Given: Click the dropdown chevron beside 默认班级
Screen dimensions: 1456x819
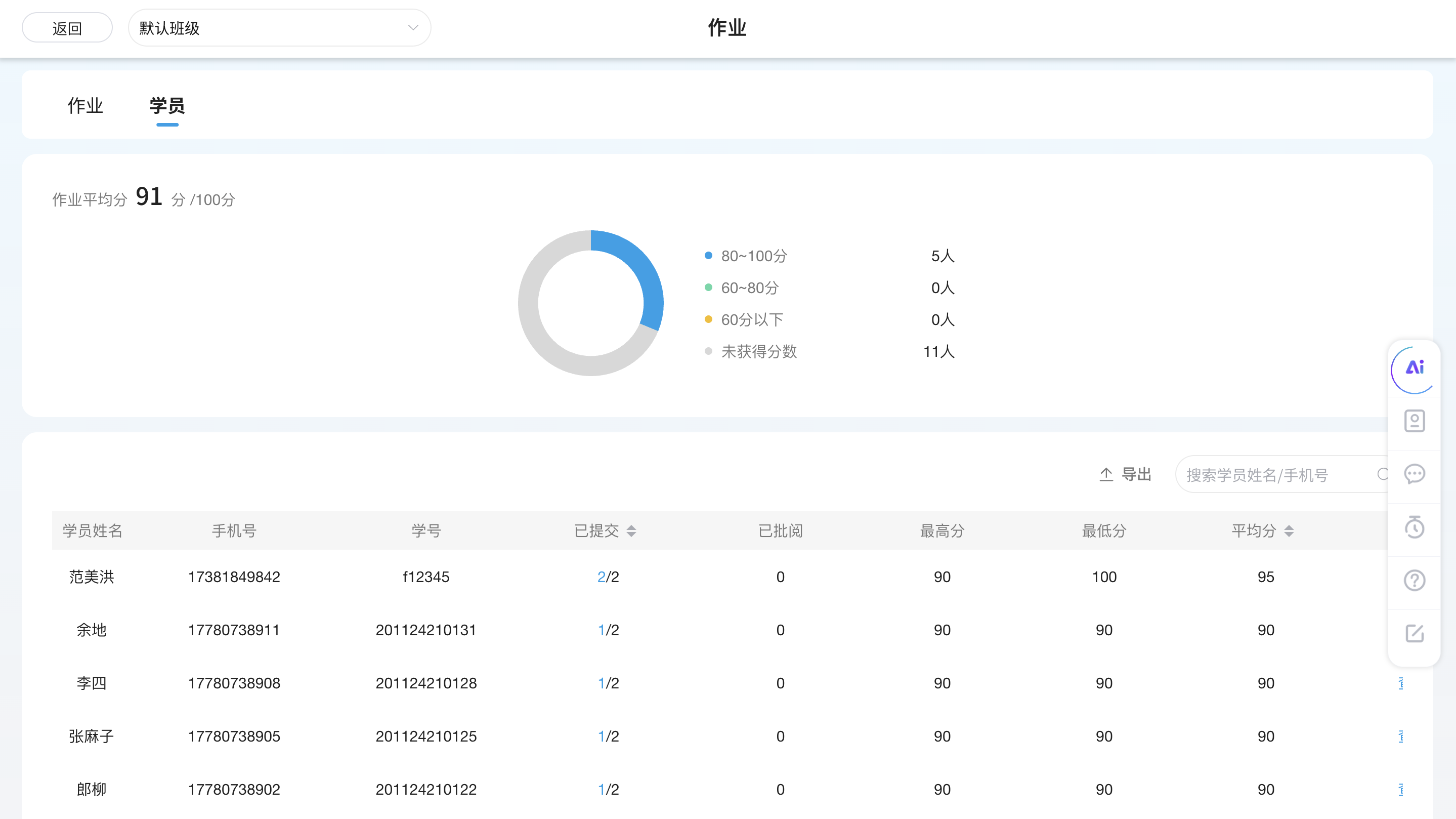Looking at the screenshot, I should click(413, 28).
